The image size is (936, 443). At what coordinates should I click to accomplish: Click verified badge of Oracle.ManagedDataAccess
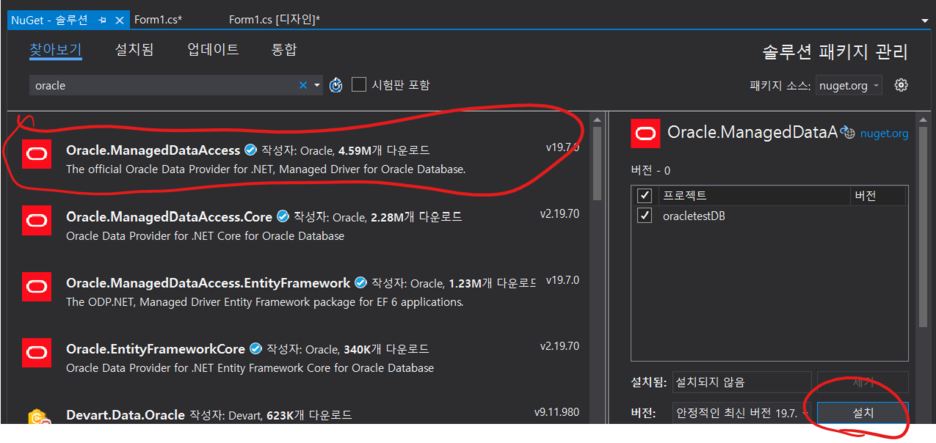[251, 149]
